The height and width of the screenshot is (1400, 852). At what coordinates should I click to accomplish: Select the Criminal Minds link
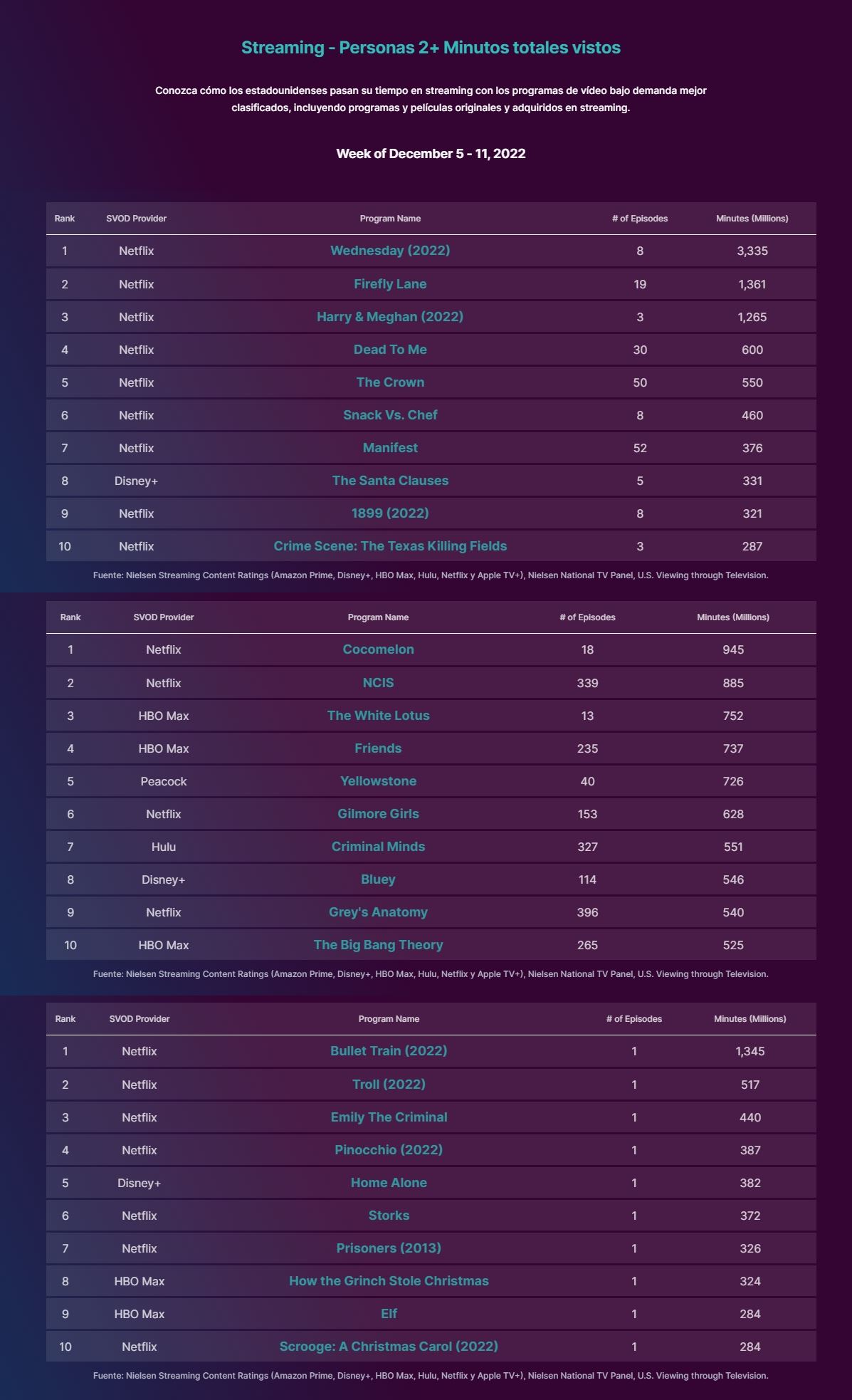[378, 847]
